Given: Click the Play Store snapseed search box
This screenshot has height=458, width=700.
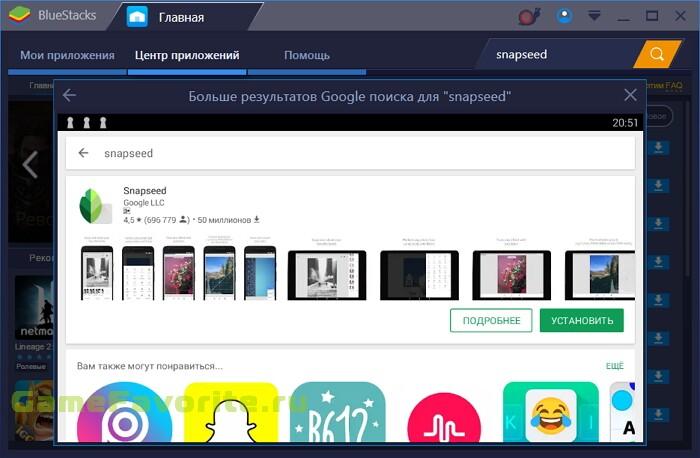Looking at the screenshot, I should 350,153.
